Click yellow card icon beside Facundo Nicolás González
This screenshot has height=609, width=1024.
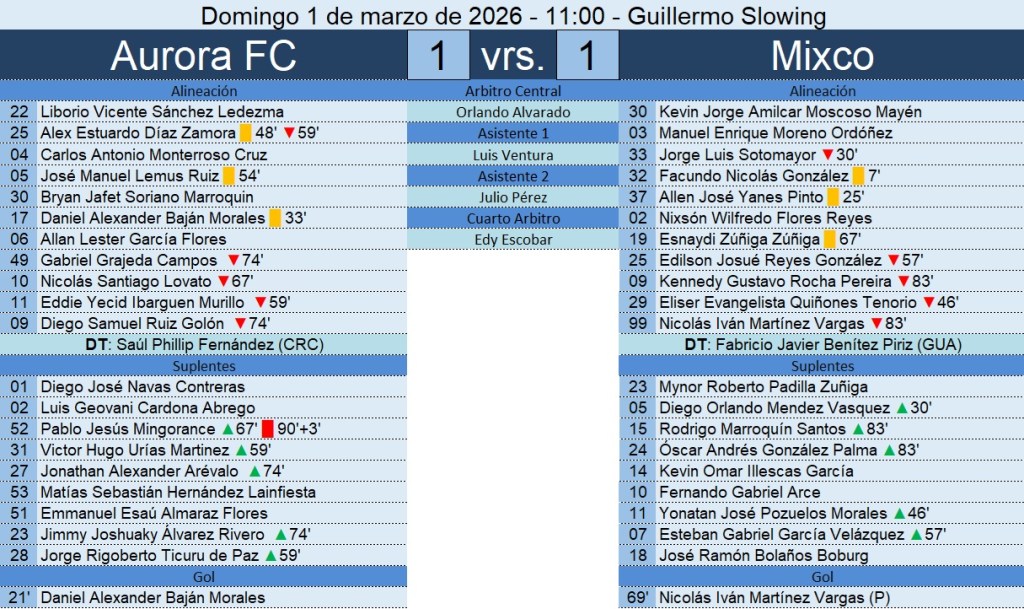[858, 176]
